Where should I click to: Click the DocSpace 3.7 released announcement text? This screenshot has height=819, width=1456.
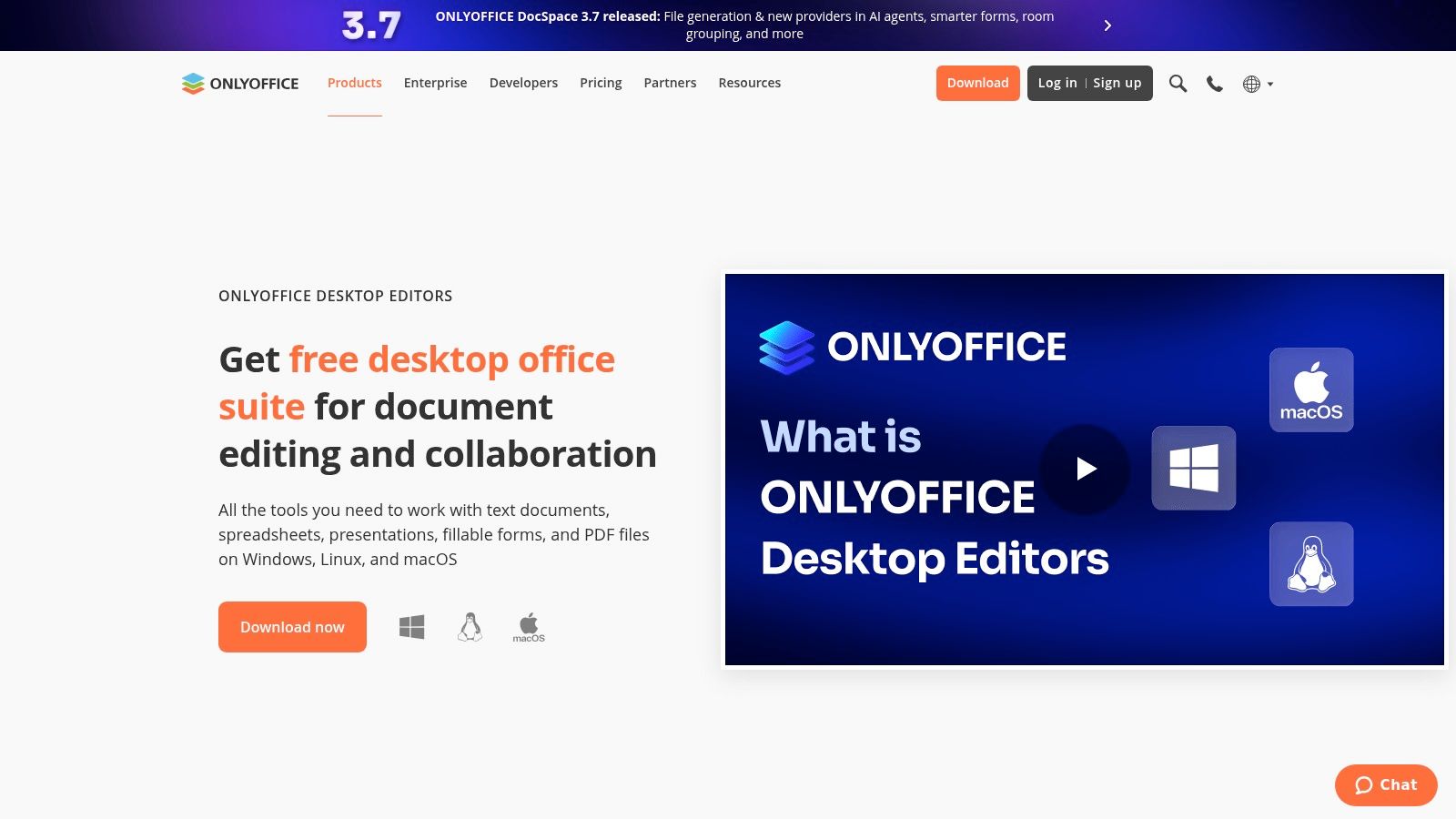(x=744, y=25)
